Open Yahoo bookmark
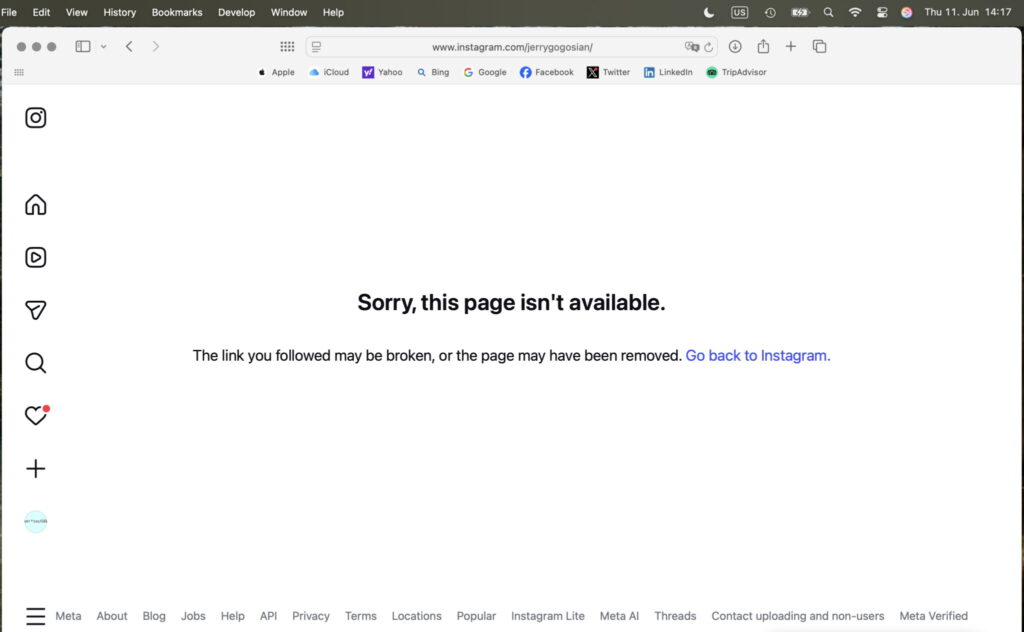 tap(382, 72)
